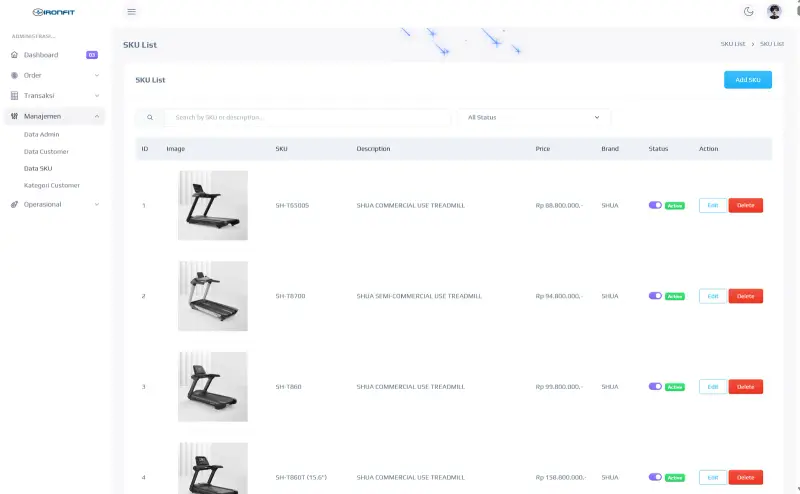The height and width of the screenshot is (494, 800).
Task: Click price Rp 99.800.000,-
Action: pyautogui.click(x=559, y=386)
